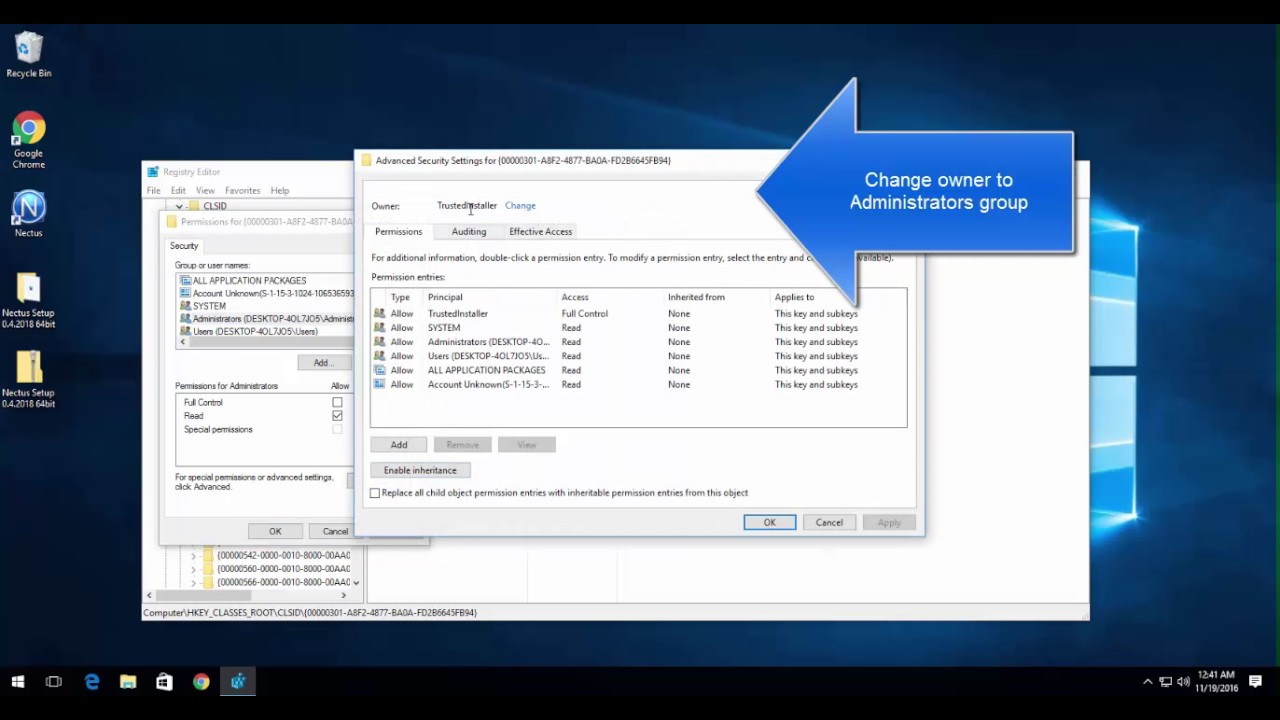
Task: Click the folder icon in Advanced Security title
Action: (366, 160)
